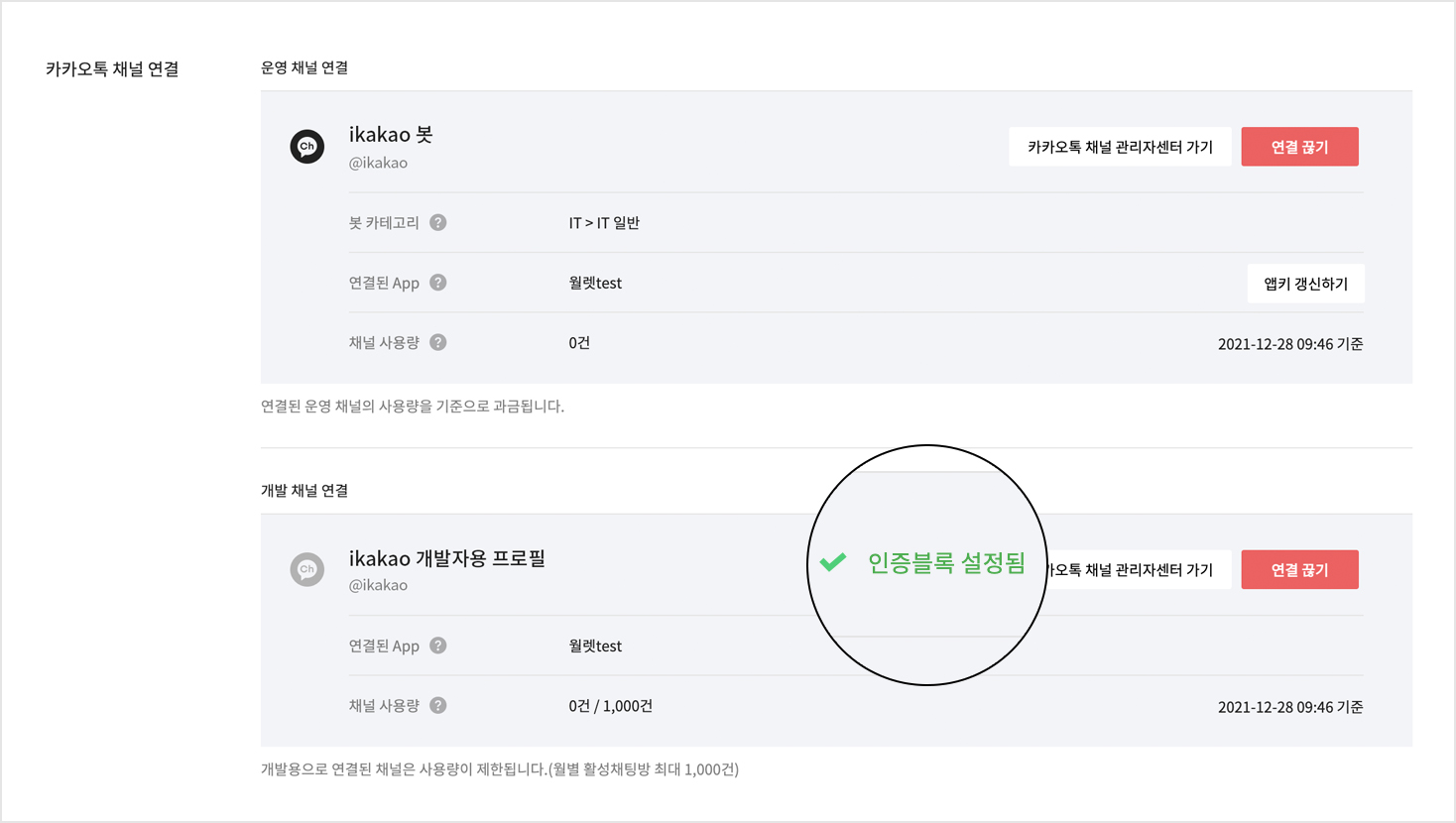Click the 인증블록 설정됨 status text

[x=945, y=563]
